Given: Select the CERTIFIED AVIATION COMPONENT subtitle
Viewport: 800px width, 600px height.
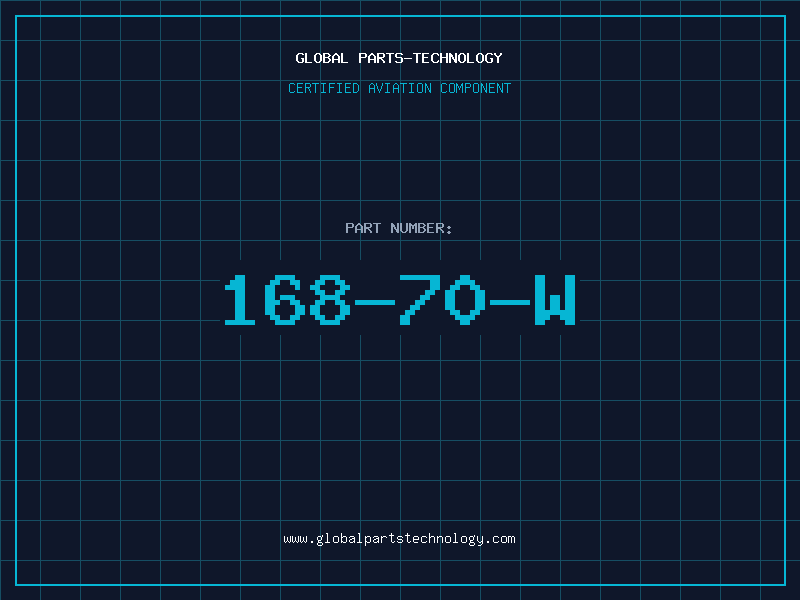Looking at the screenshot, I should tap(399, 88).
